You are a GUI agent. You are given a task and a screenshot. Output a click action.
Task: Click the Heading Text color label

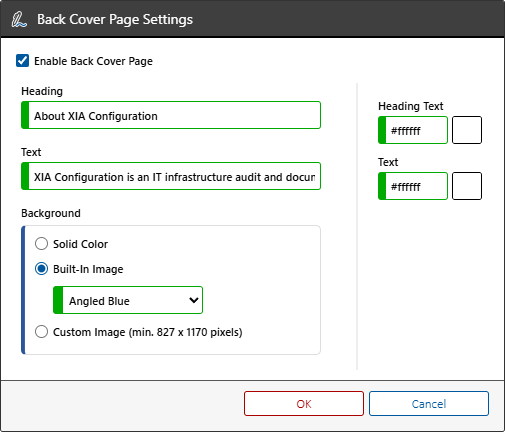coord(411,106)
